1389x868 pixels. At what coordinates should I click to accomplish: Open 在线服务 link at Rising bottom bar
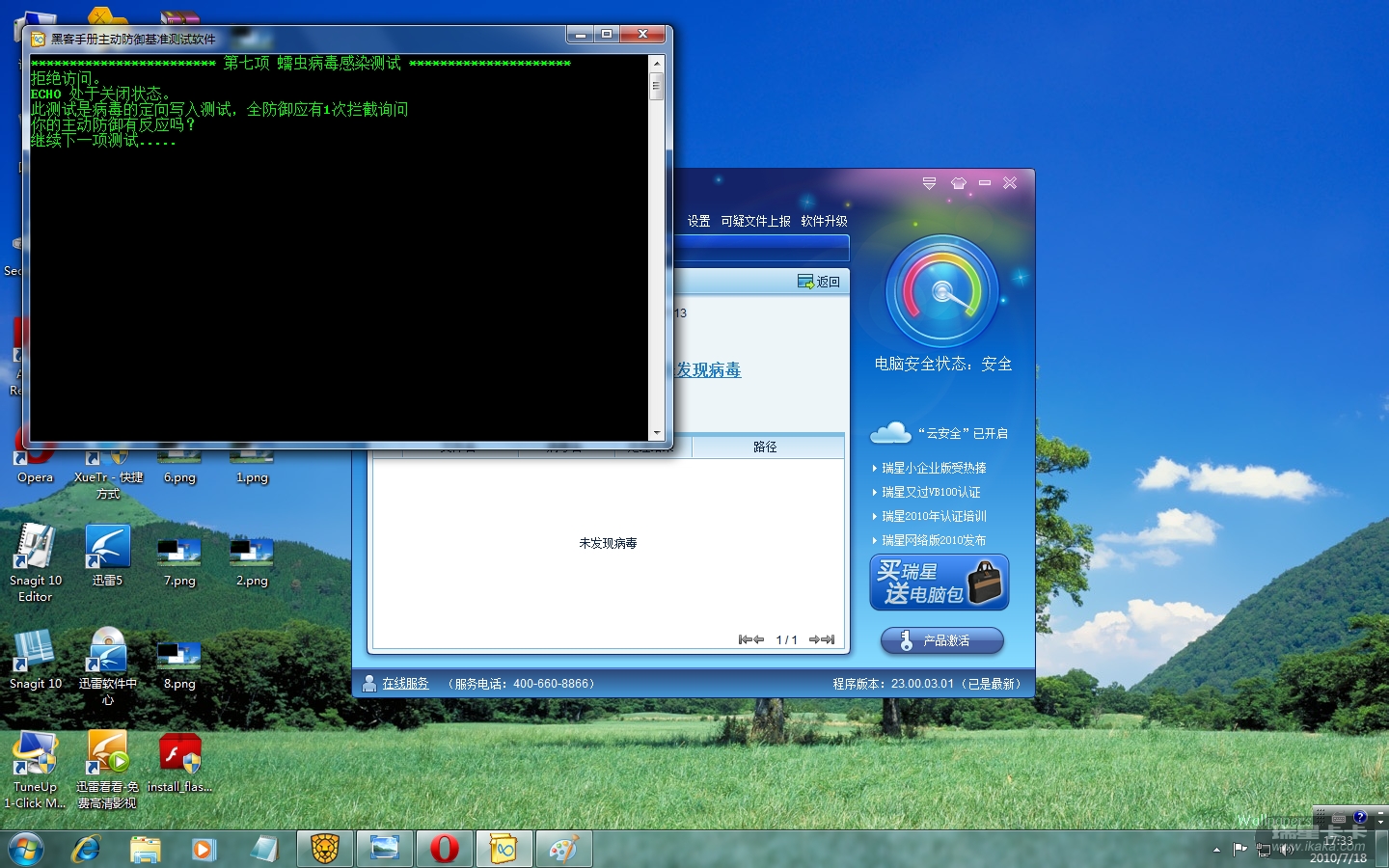[405, 683]
